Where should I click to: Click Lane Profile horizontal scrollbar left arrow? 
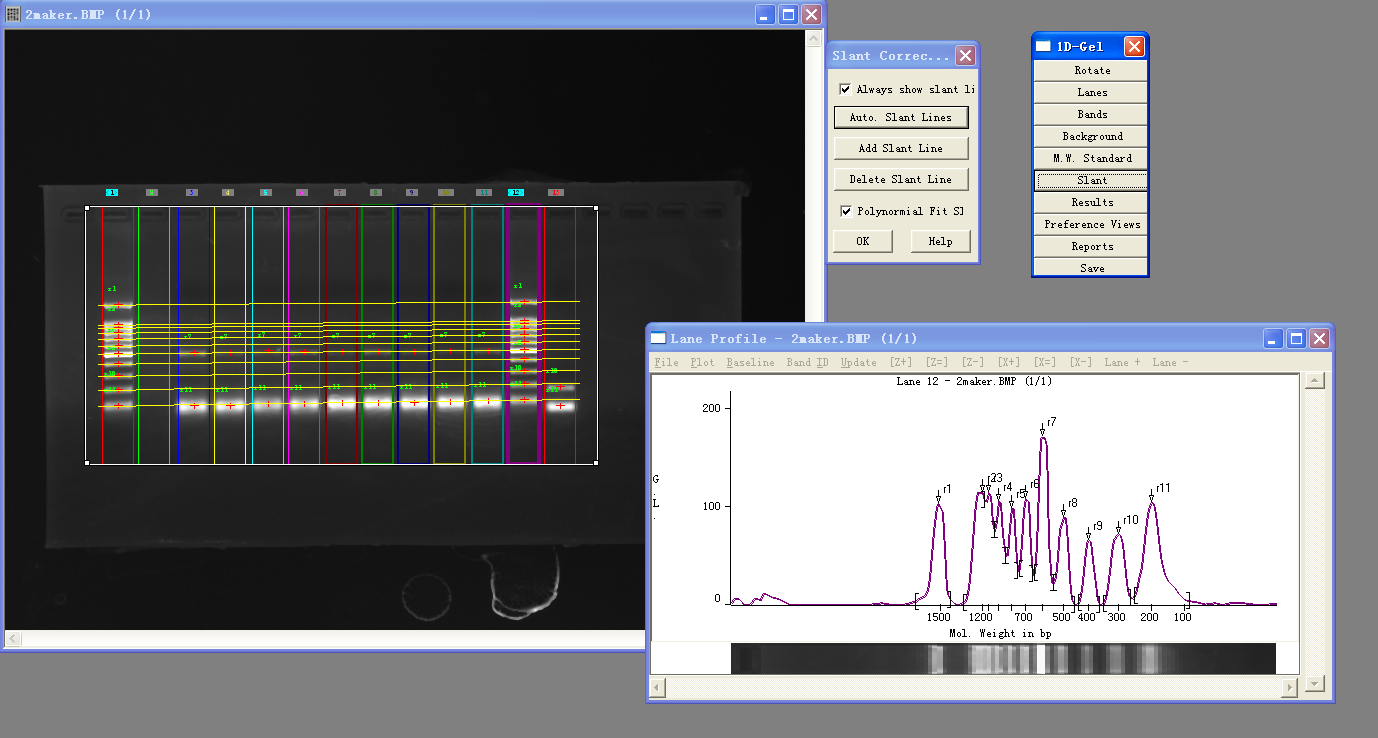659,687
